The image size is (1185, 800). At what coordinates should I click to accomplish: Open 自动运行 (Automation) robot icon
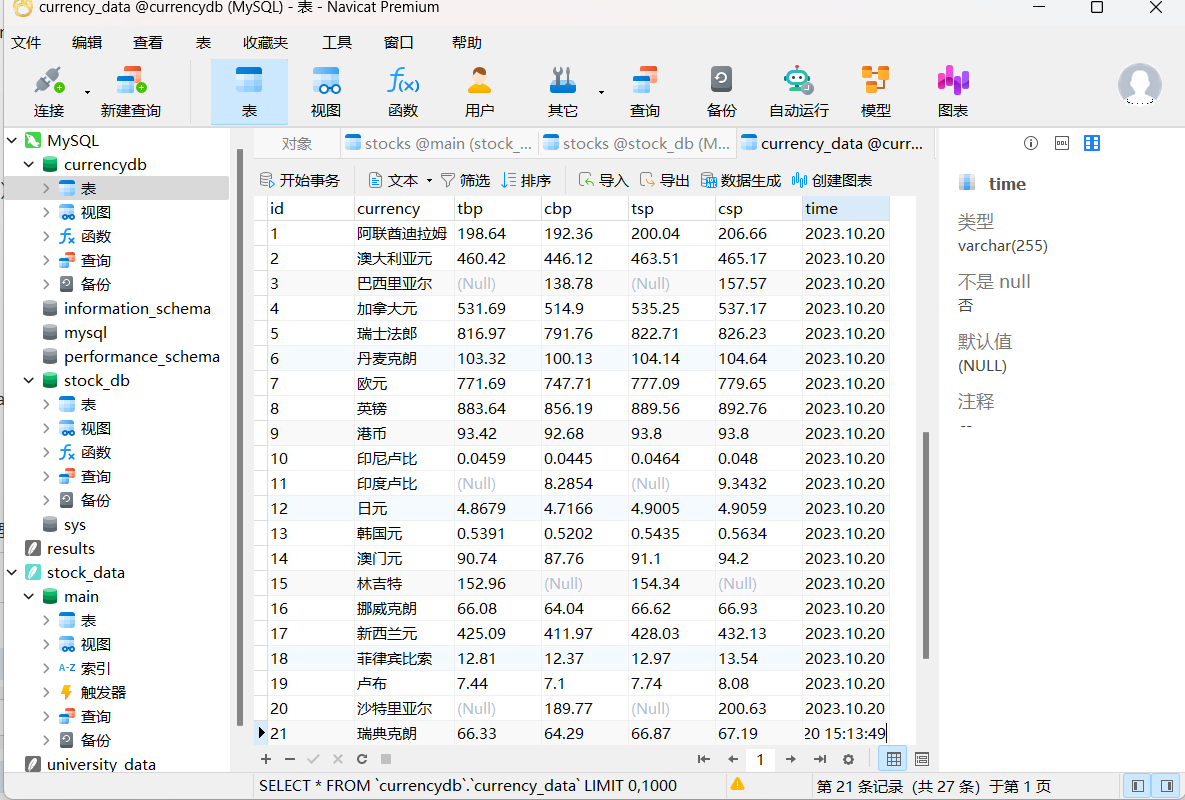pos(799,92)
